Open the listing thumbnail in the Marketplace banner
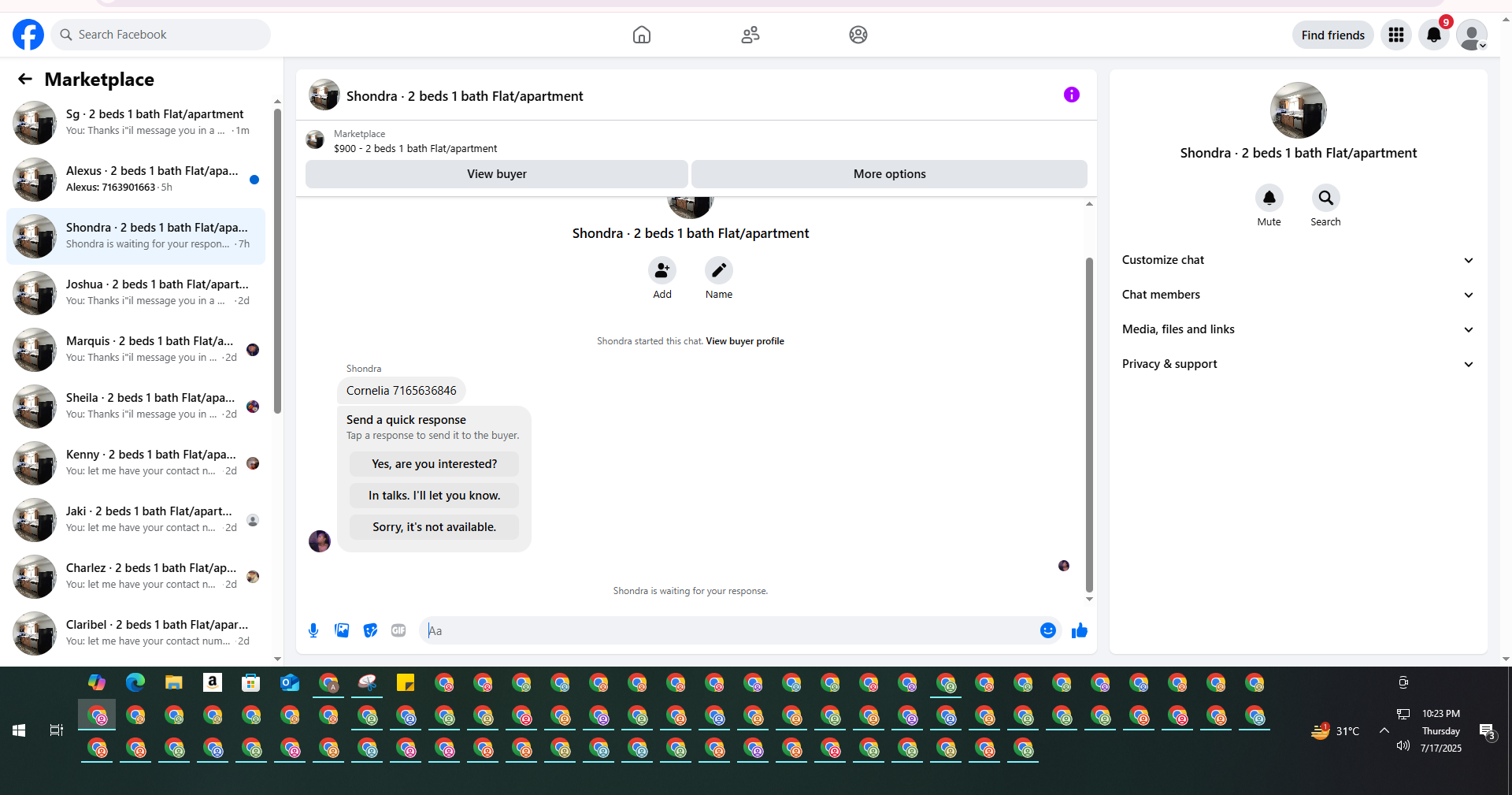1512x795 pixels. pyautogui.click(x=315, y=140)
